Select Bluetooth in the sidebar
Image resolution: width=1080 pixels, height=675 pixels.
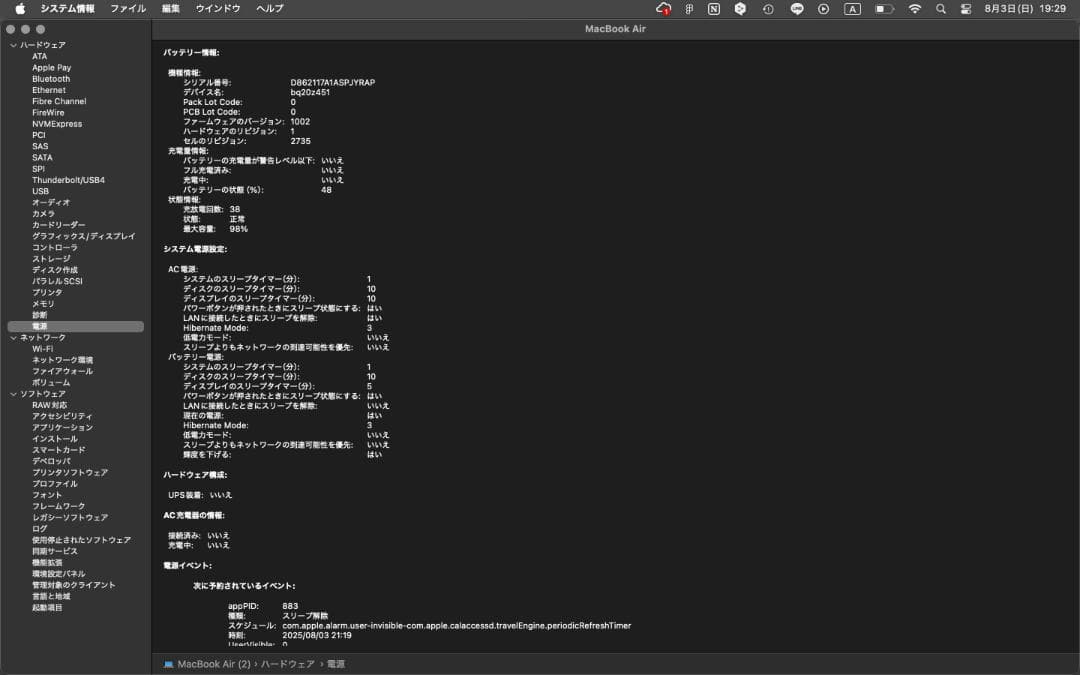click(x=51, y=79)
